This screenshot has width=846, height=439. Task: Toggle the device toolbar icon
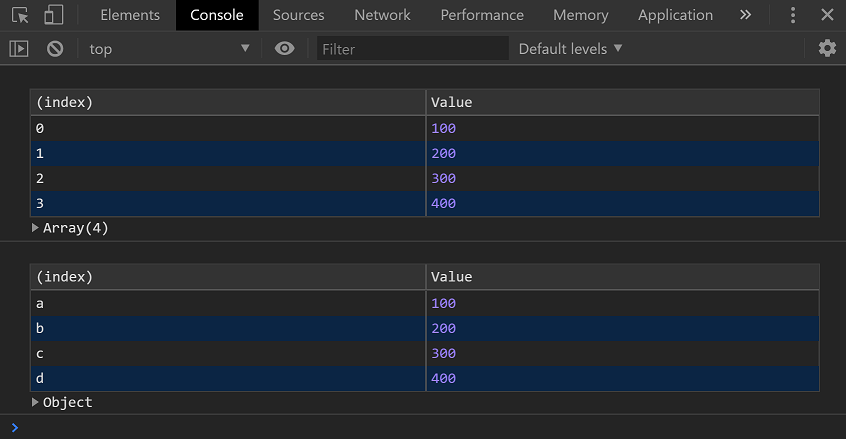53,15
